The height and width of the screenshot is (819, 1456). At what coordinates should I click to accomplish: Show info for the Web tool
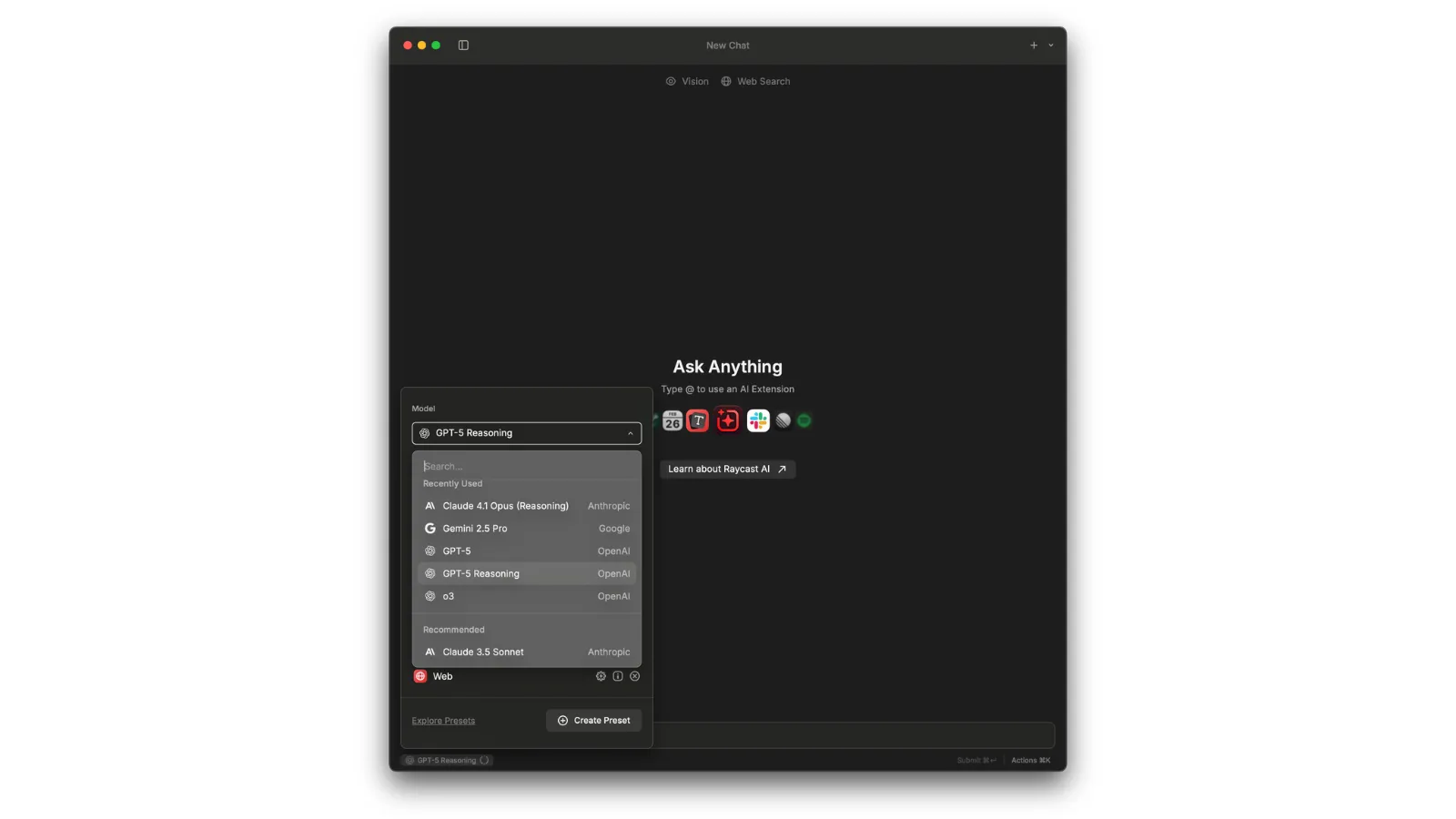click(618, 676)
